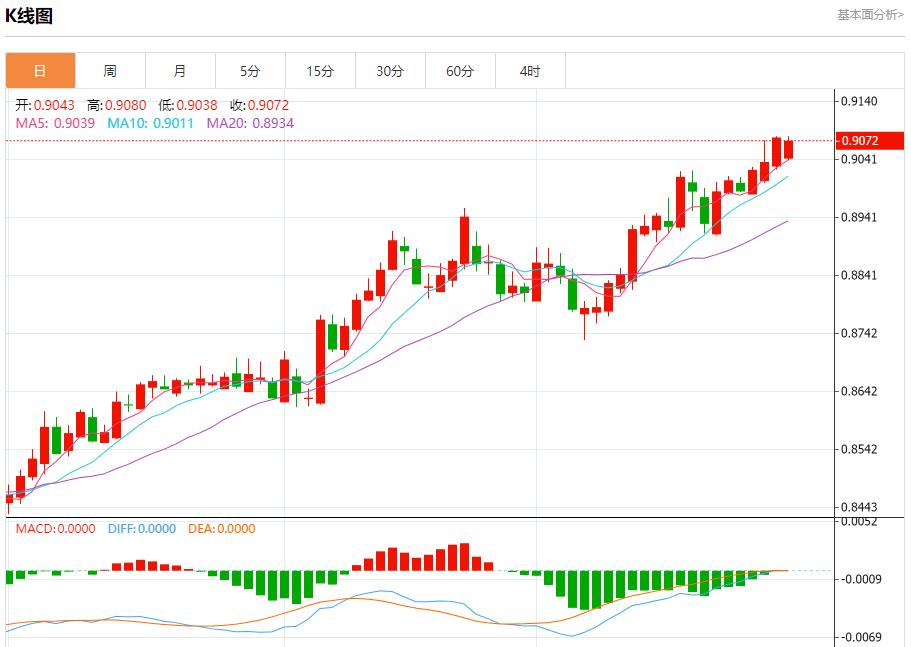Switch to the 月 monthly tab
The height and width of the screenshot is (647, 911).
pos(180,71)
